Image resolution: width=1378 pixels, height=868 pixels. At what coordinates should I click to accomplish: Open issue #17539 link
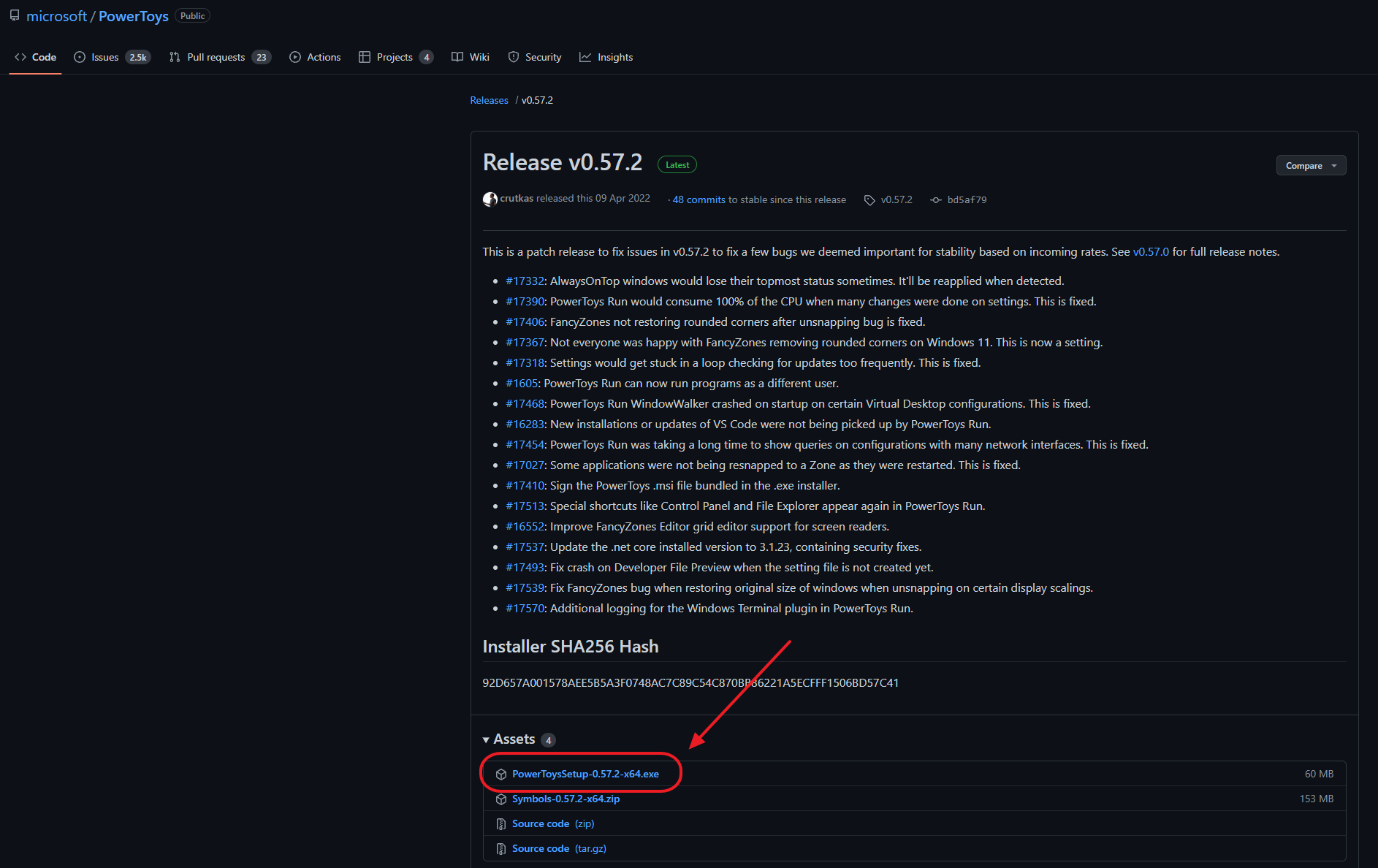(525, 587)
